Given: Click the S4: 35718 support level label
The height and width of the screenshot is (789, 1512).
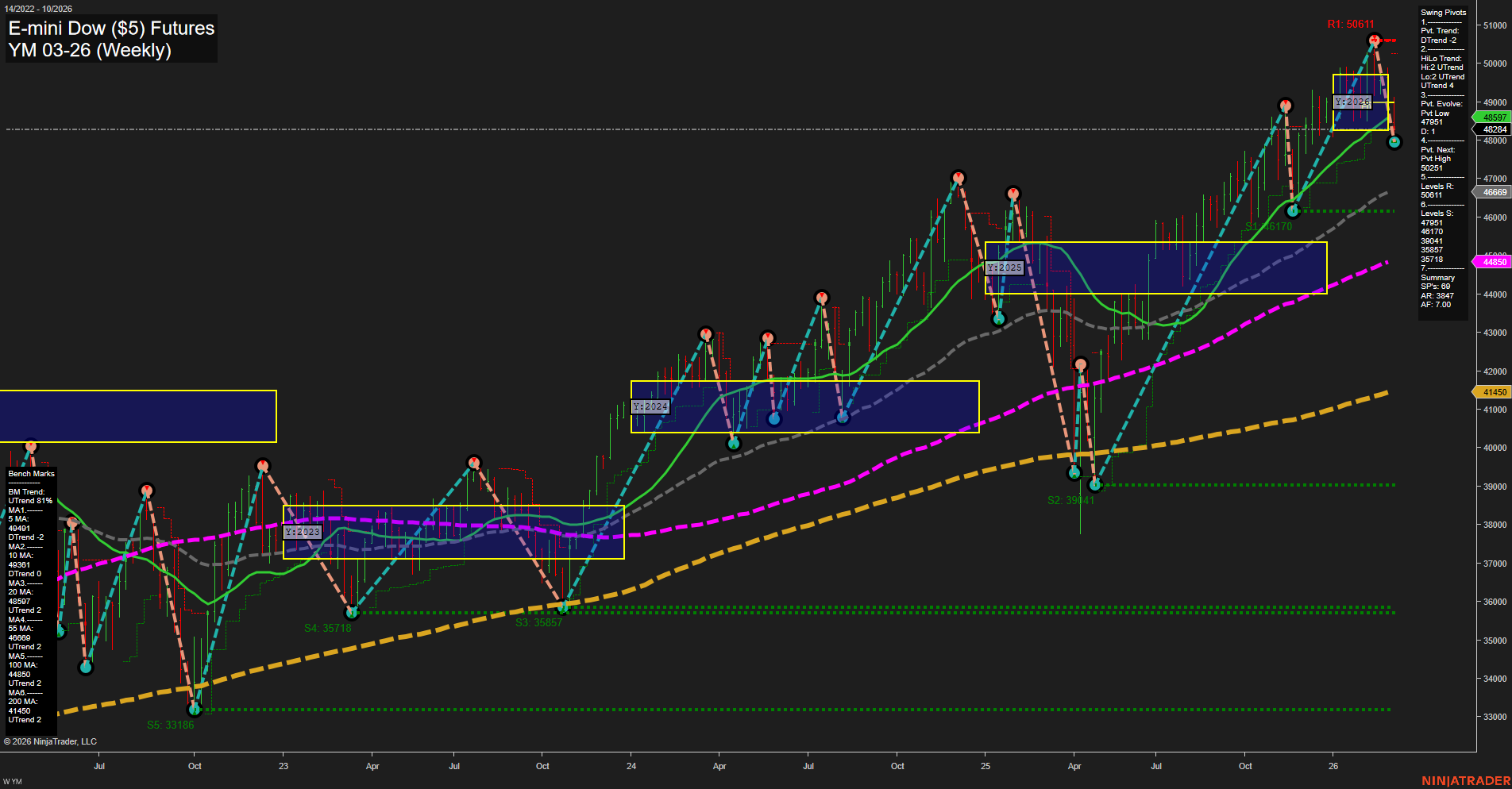Looking at the screenshot, I should pos(327,628).
